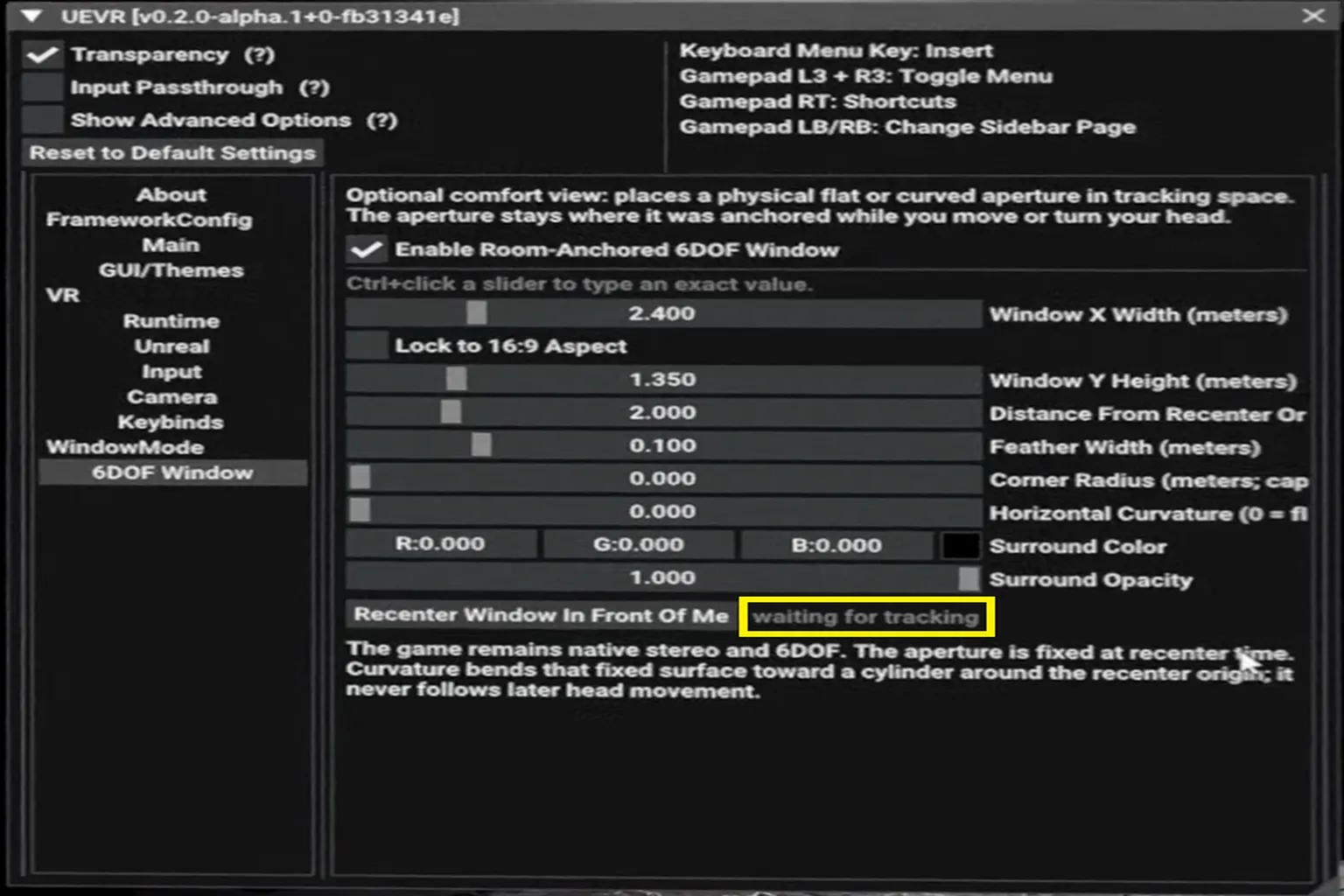Open the GUI/Themes sidebar page
The width and height of the screenshot is (1344, 896).
click(x=171, y=270)
